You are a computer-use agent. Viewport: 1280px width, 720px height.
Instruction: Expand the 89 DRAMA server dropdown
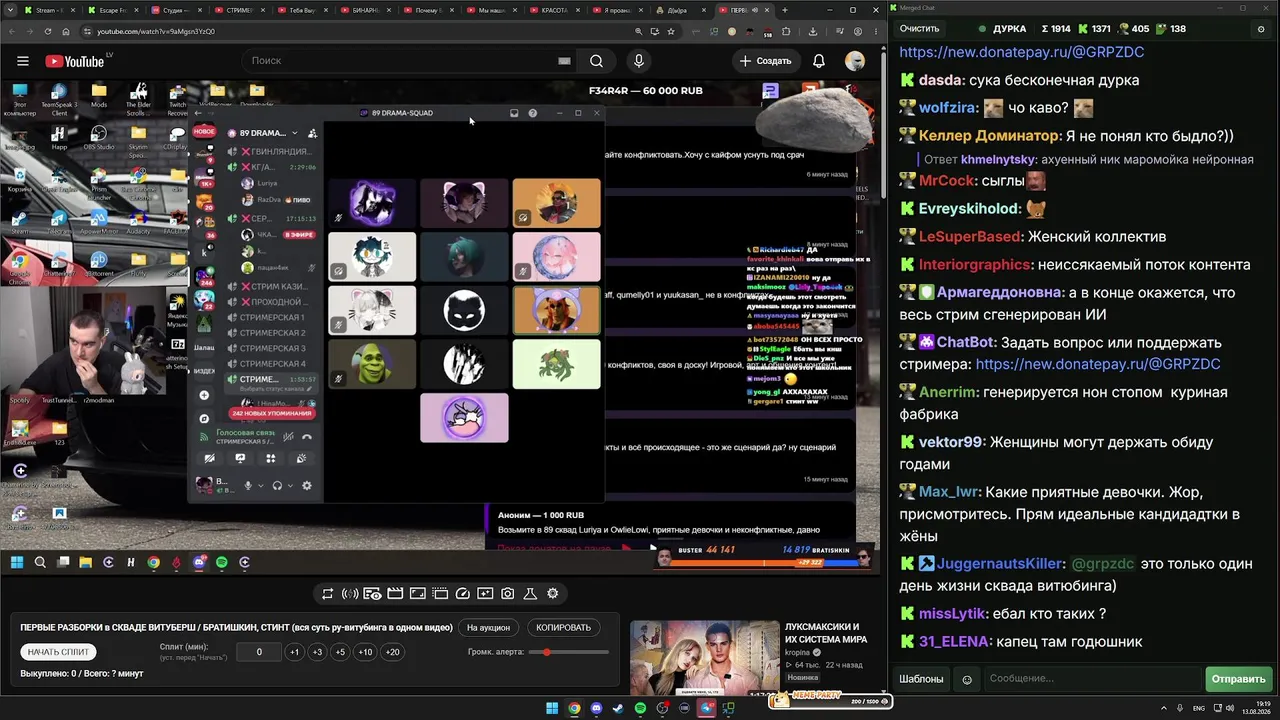click(294, 133)
